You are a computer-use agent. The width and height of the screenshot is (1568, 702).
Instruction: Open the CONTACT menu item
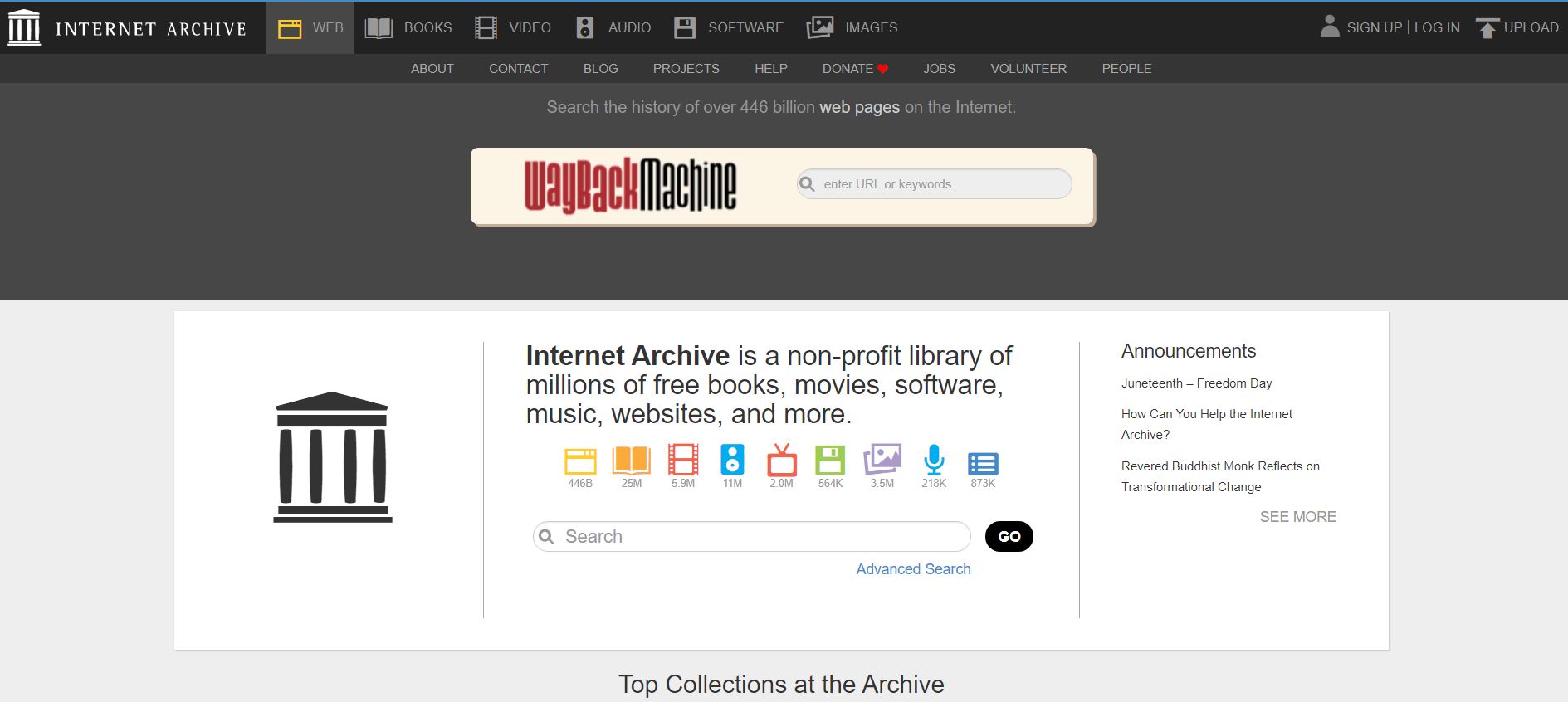pos(518,69)
